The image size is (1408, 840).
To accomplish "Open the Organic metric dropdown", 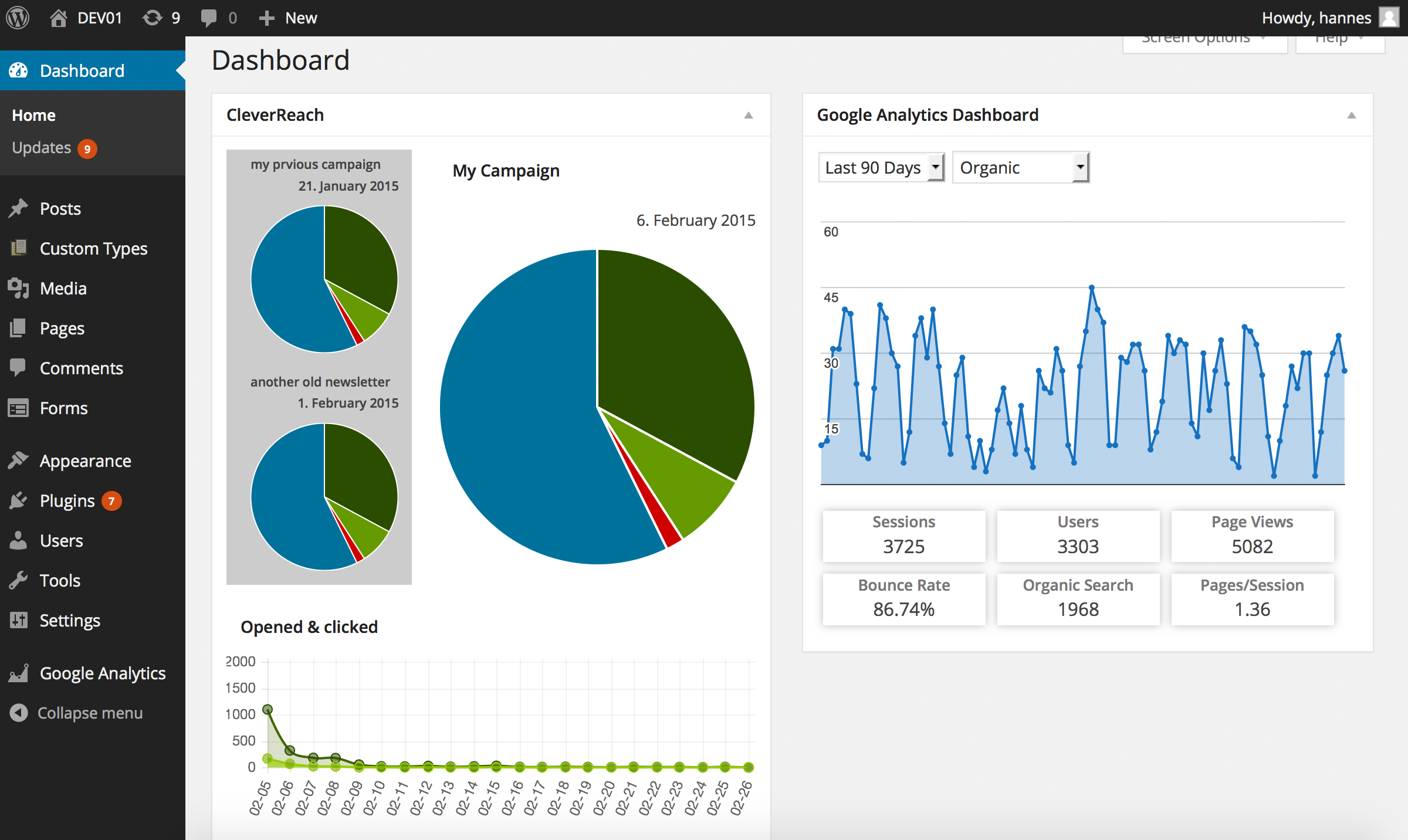I will pos(1021,168).
